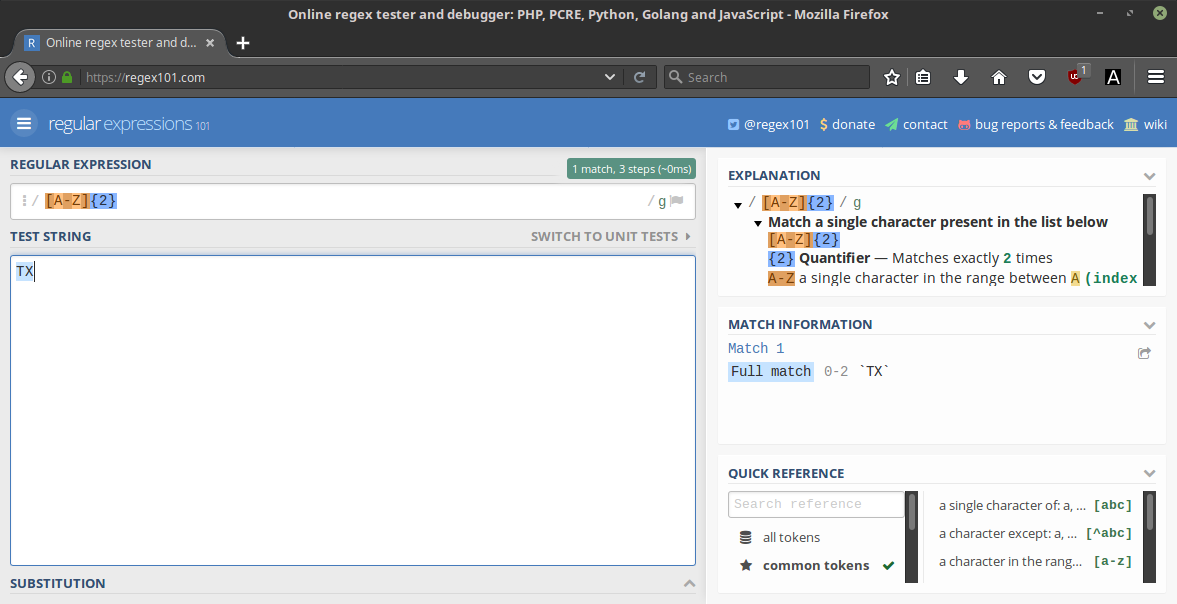Click the '{2} Quantifier' explanation line

(x=910, y=258)
